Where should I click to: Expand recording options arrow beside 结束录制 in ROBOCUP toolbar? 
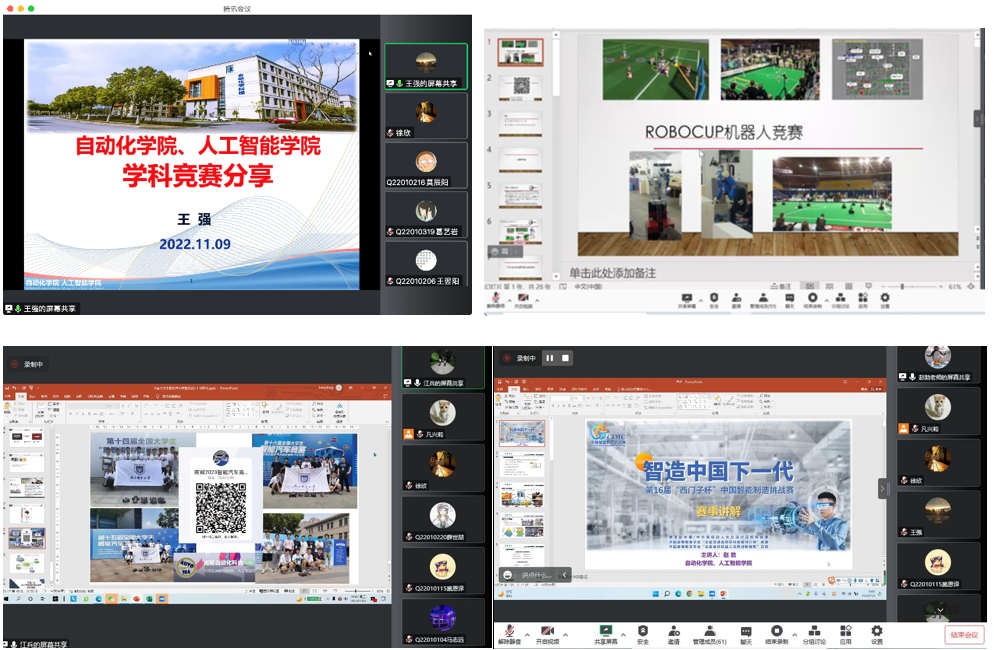point(827,300)
